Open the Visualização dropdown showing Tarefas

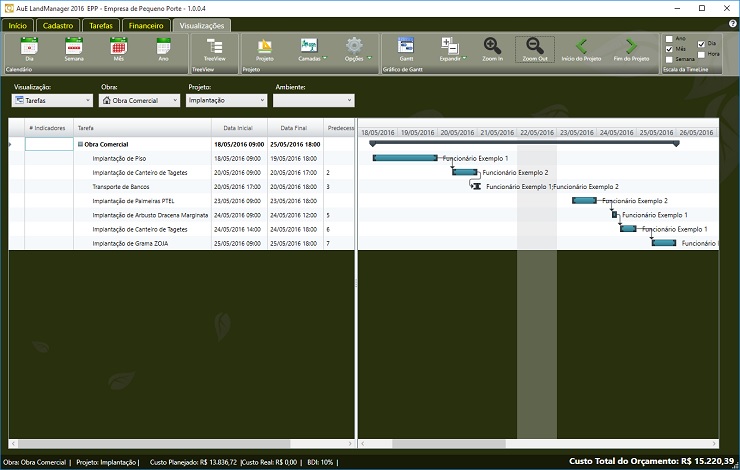coord(52,101)
